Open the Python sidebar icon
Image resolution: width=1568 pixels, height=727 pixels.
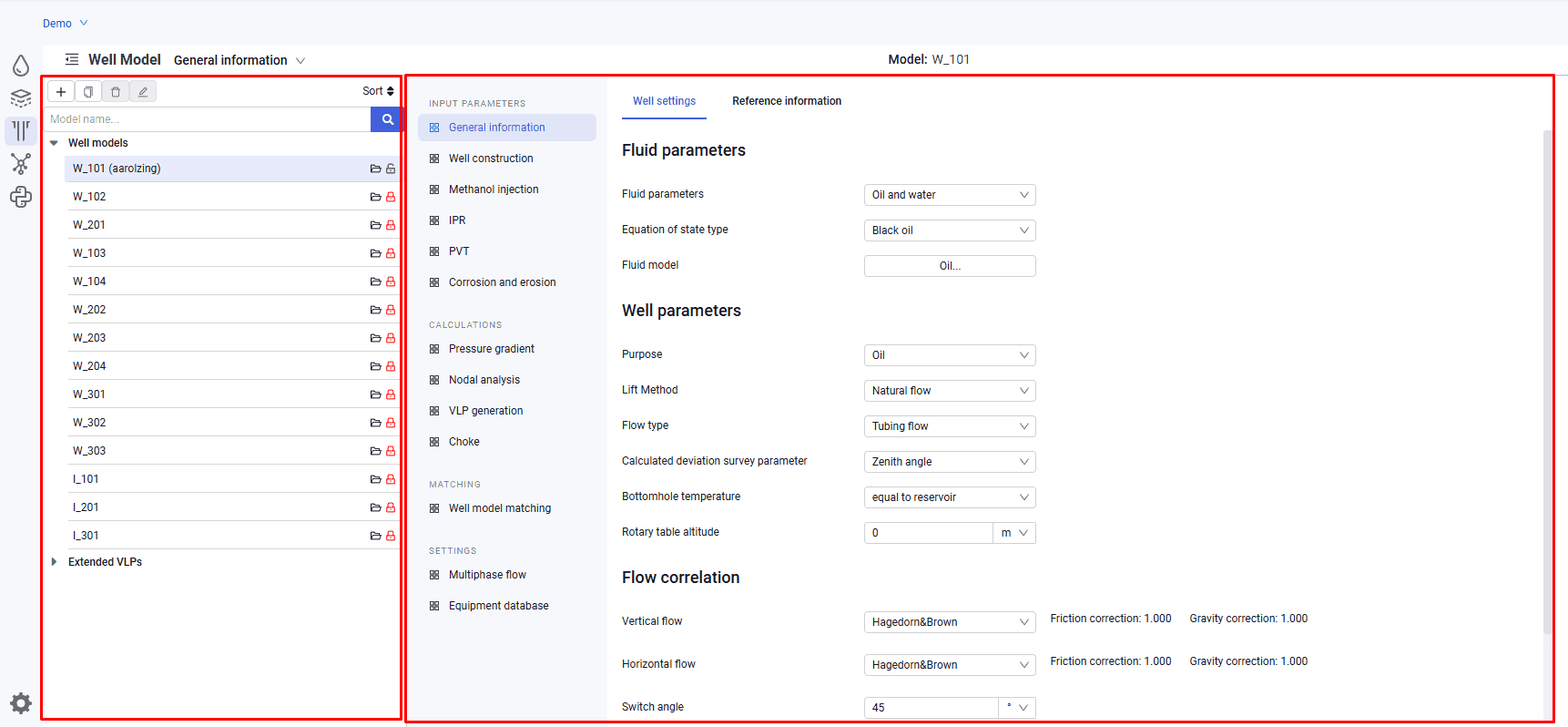point(21,197)
